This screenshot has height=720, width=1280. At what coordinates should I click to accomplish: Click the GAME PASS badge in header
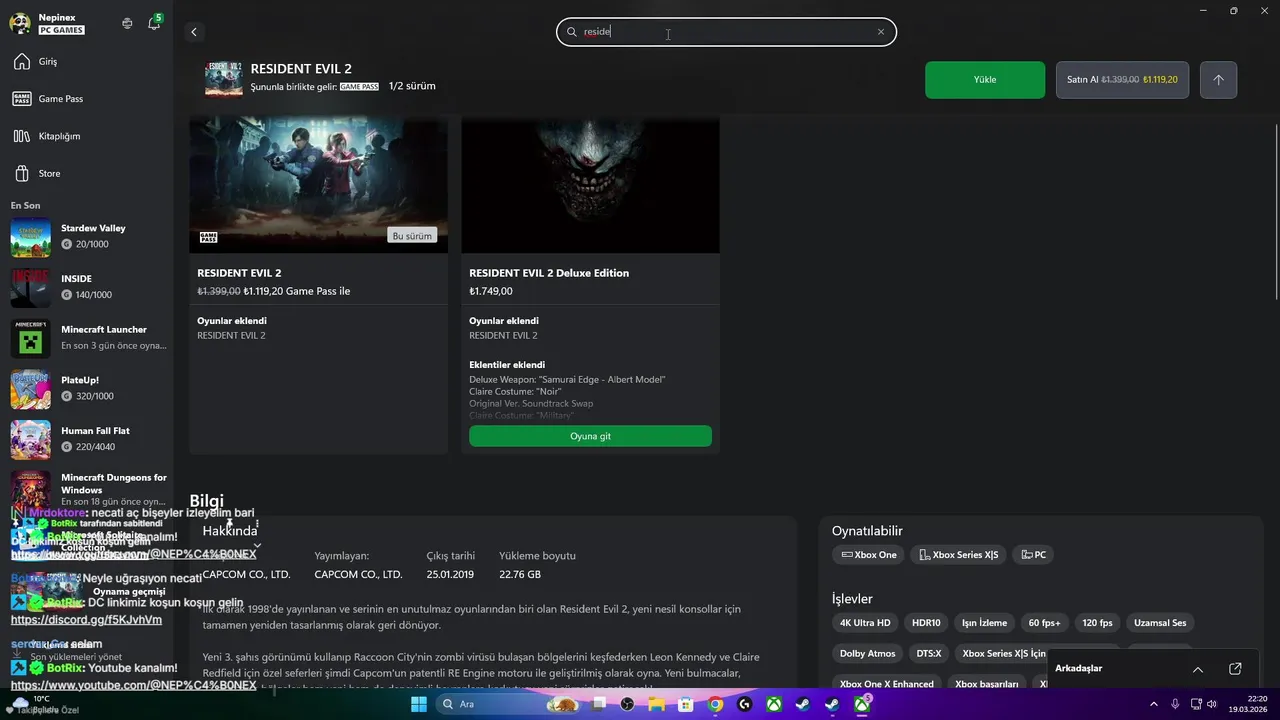[x=359, y=87]
